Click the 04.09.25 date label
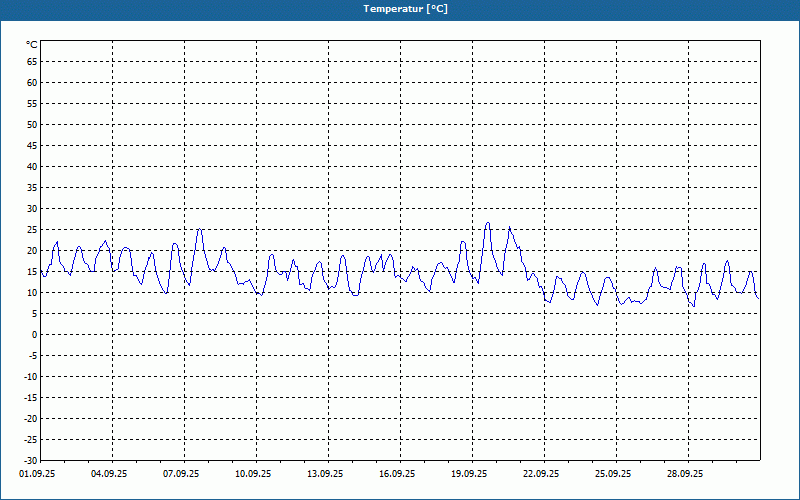The width and height of the screenshot is (800, 500). pos(109,474)
